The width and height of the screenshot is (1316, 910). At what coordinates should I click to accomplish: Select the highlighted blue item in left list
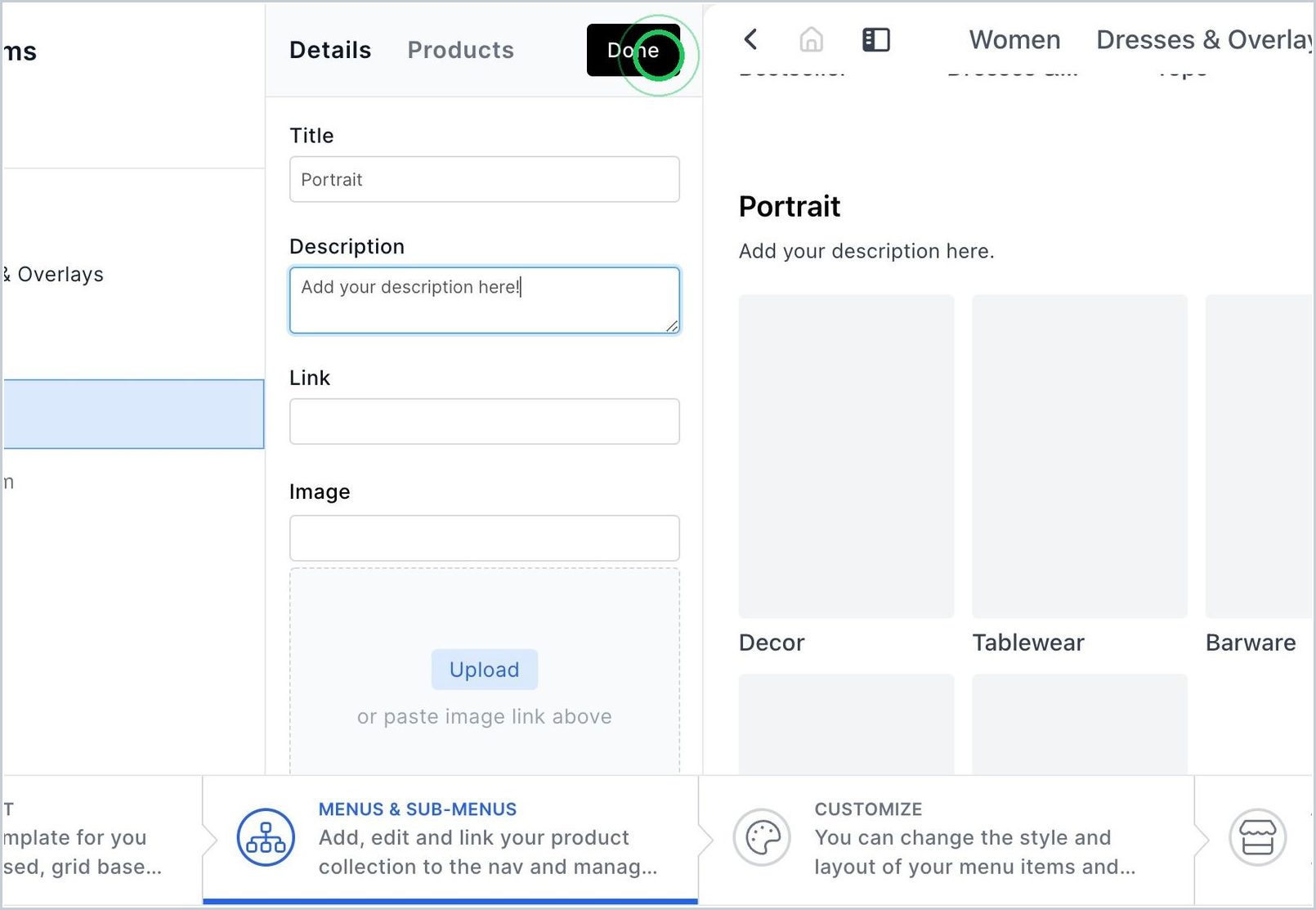pyautogui.click(x=133, y=414)
